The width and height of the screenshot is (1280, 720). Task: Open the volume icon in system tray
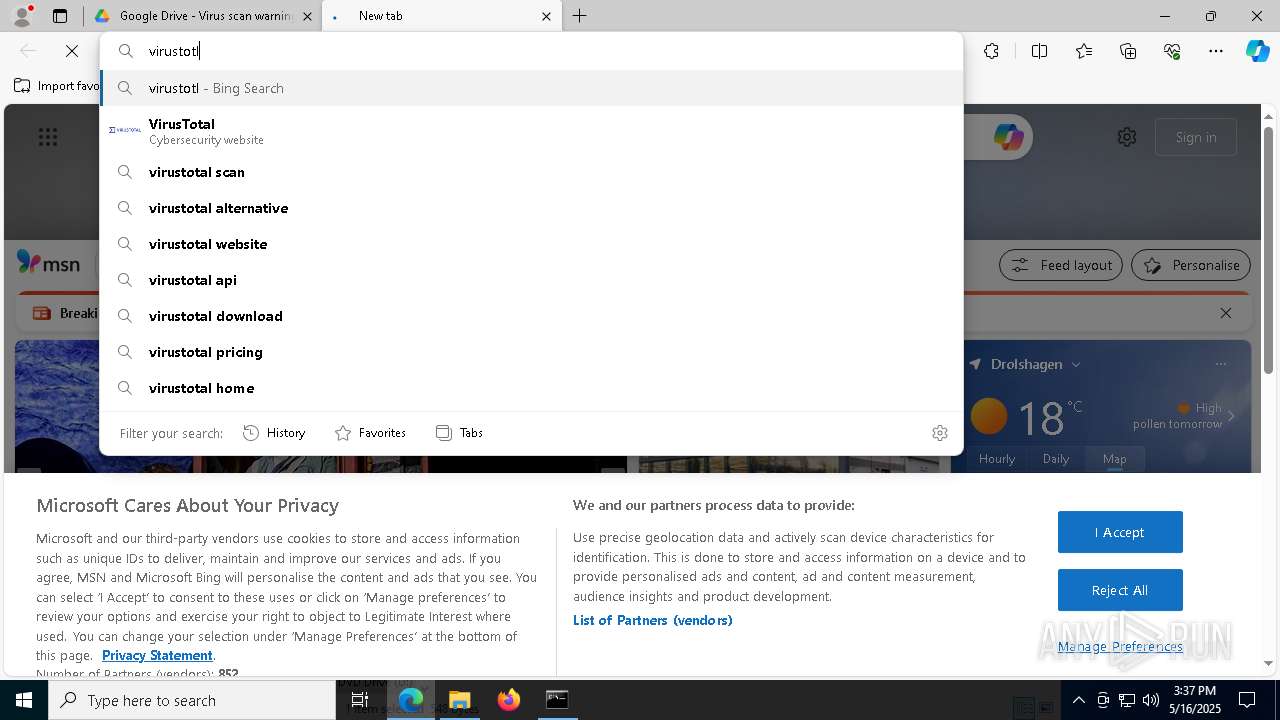pos(1150,700)
